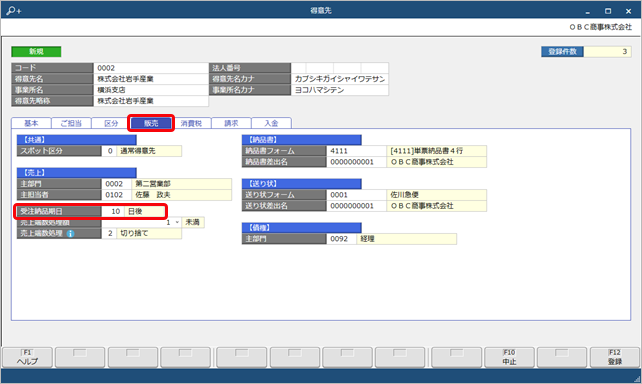Click the ＯＢＣ商事株式会社 company name at top right

click(x=601, y=27)
